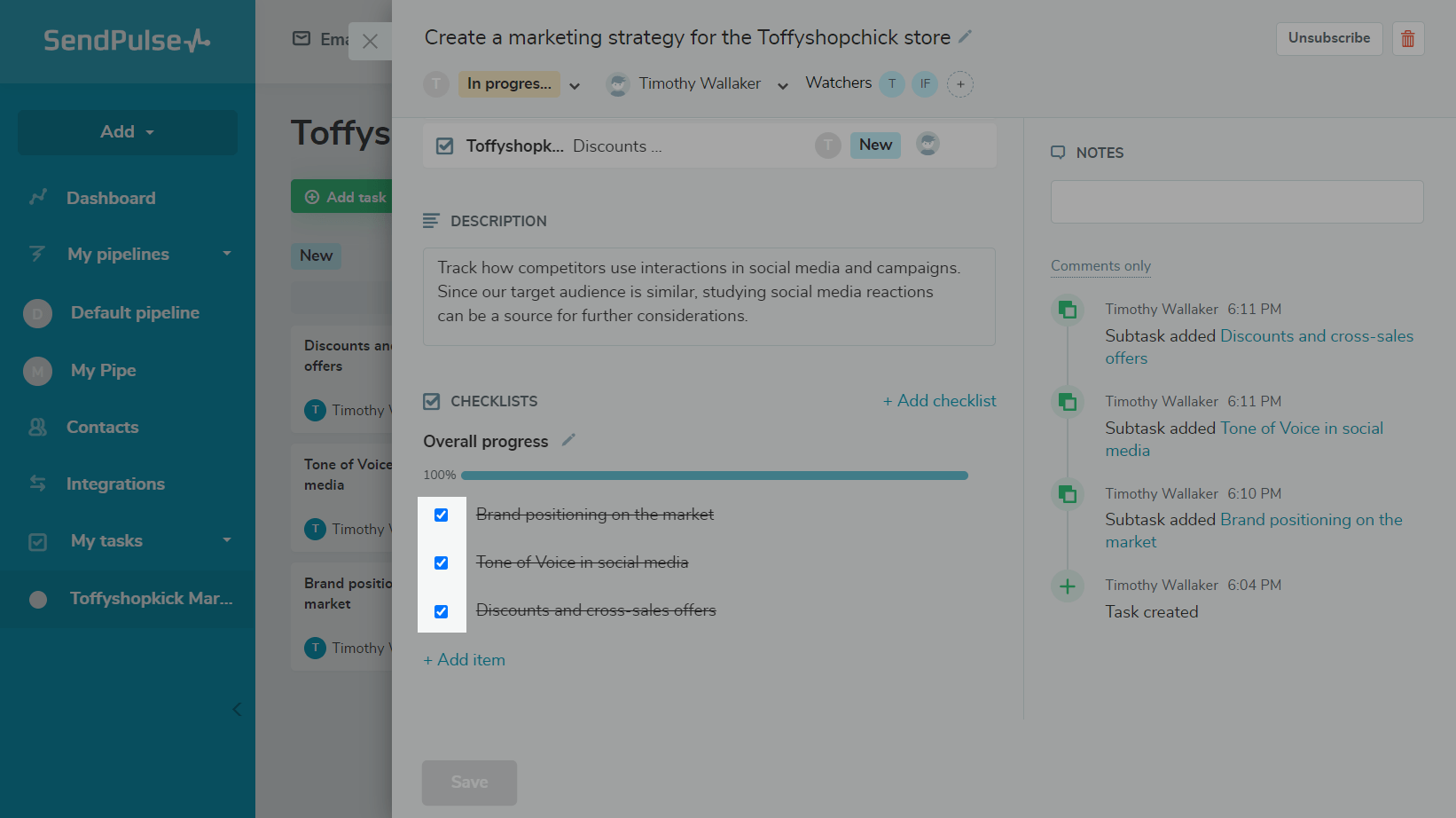The image size is (1456, 818).
Task: Uncheck Discounts and cross-sales offers item
Action: click(442, 611)
